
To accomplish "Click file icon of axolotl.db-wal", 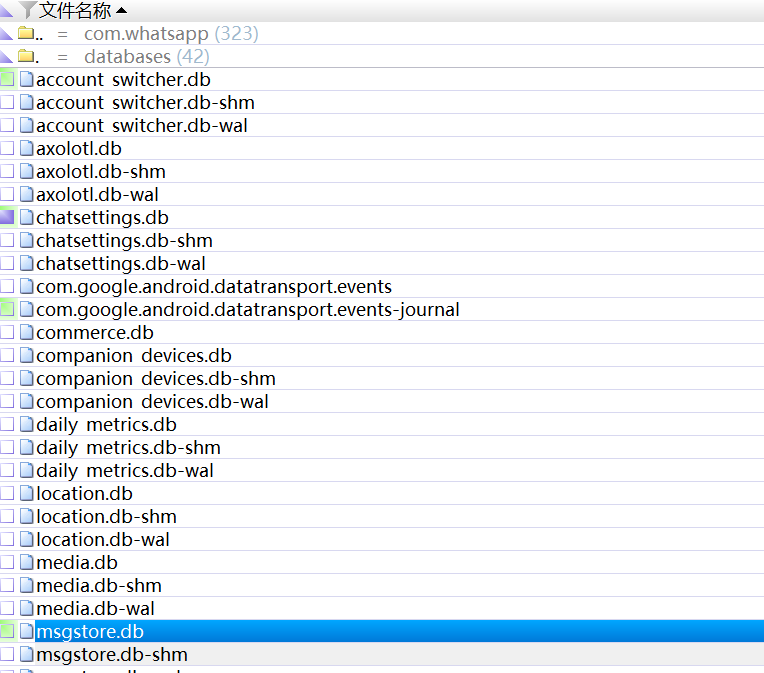I will tap(27, 194).
